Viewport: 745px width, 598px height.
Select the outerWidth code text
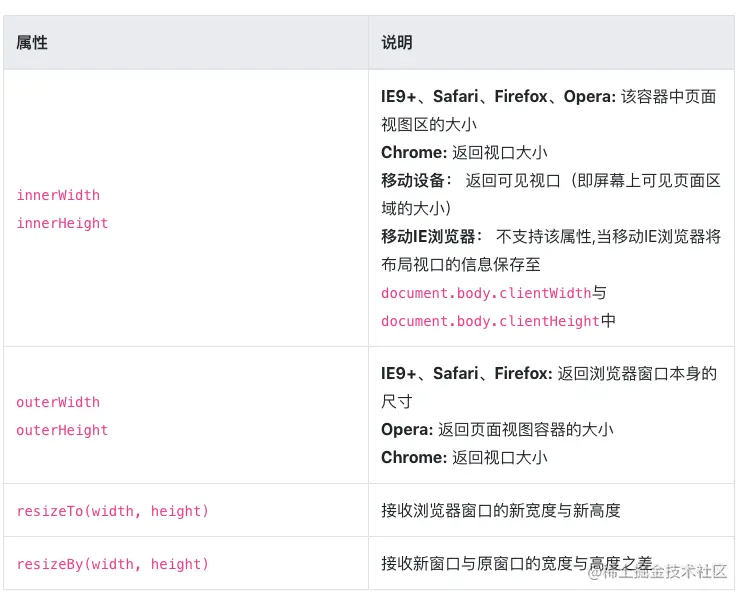(58, 402)
